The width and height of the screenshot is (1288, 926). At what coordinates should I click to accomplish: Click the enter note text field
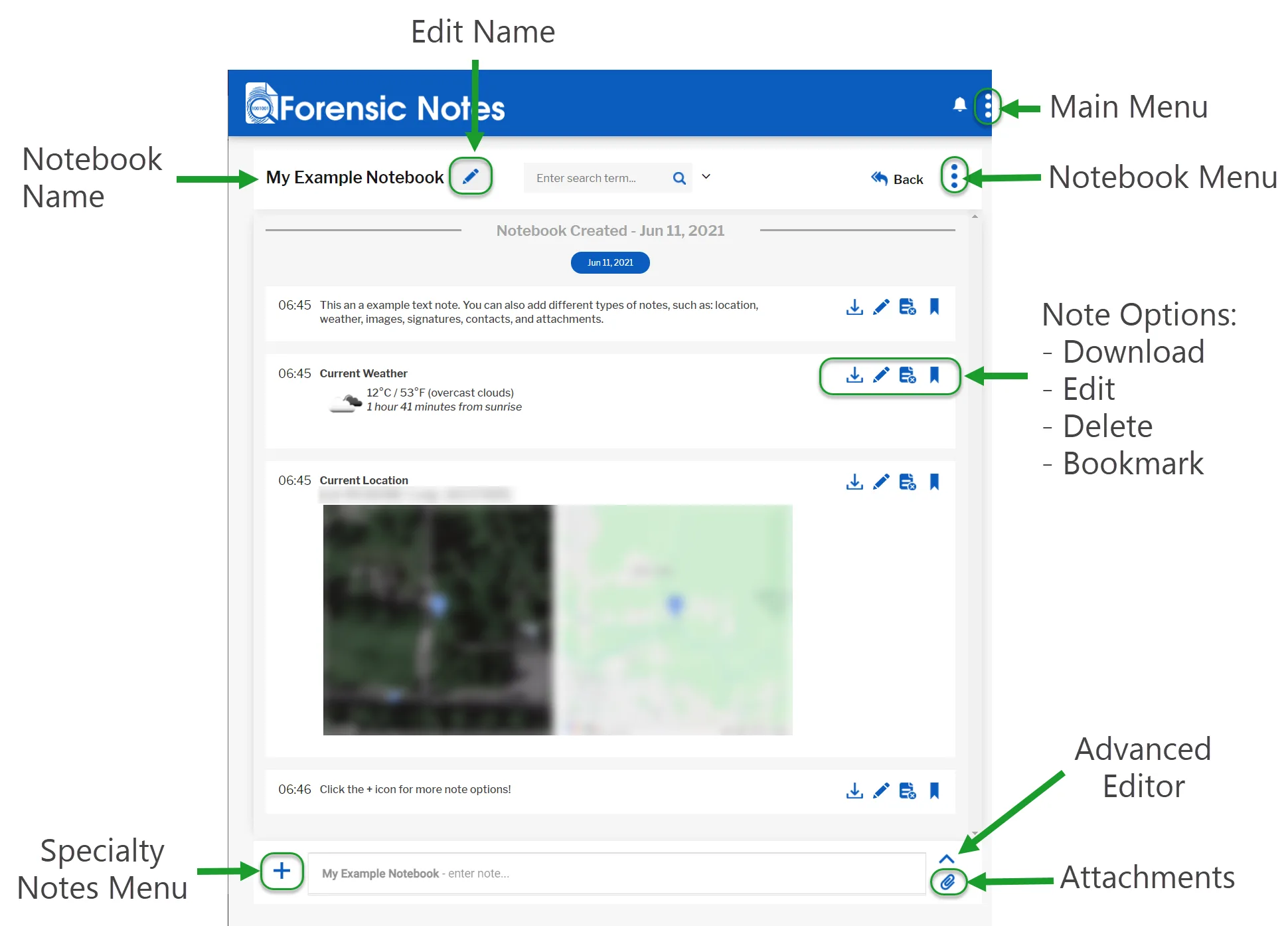click(x=617, y=874)
